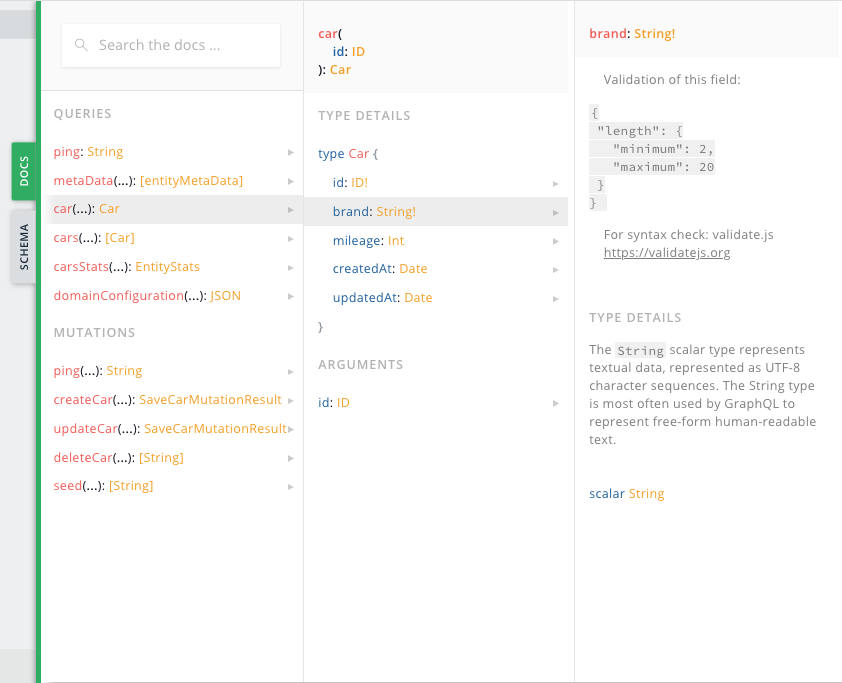Image resolution: width=842 pixels, height=683 pixels.
Task: Open the updateCar mutation
Action: [170, 429]
